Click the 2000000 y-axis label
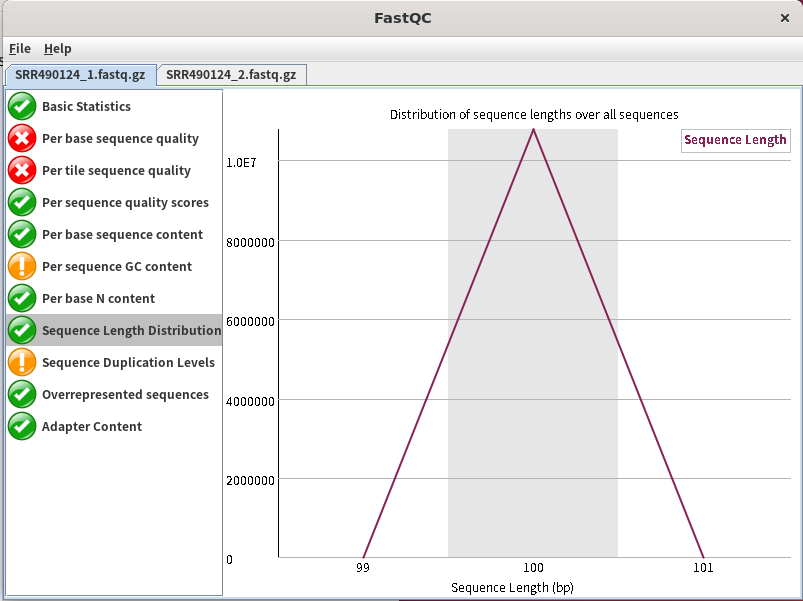Viewport: 803px width, 601px height. (250, 481)
